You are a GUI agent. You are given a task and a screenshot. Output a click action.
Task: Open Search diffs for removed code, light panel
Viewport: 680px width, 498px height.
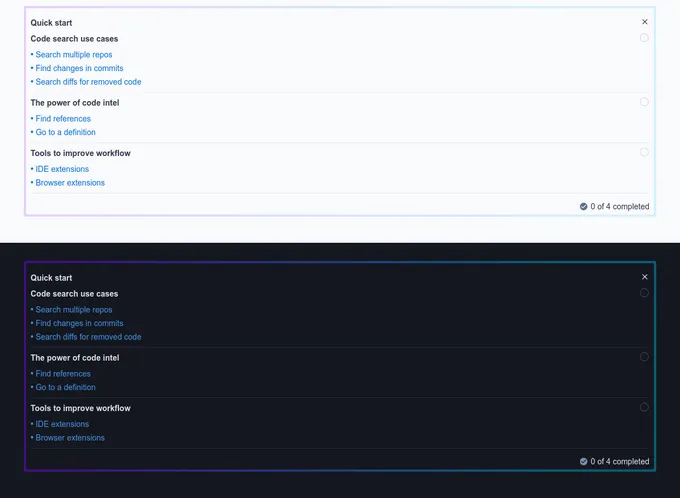coord(88,82)
